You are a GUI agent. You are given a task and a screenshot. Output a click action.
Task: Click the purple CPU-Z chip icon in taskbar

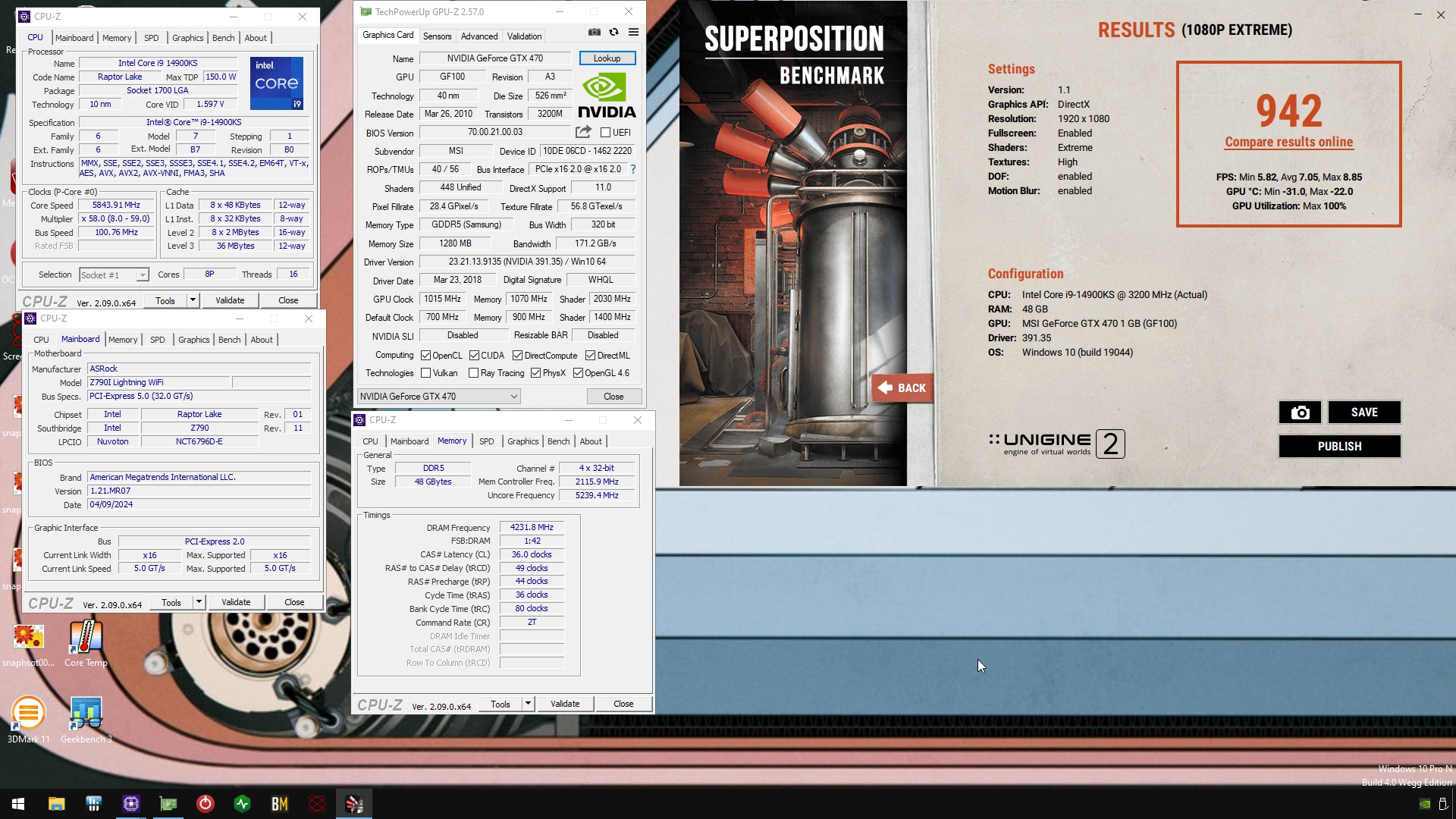(131, 804)
